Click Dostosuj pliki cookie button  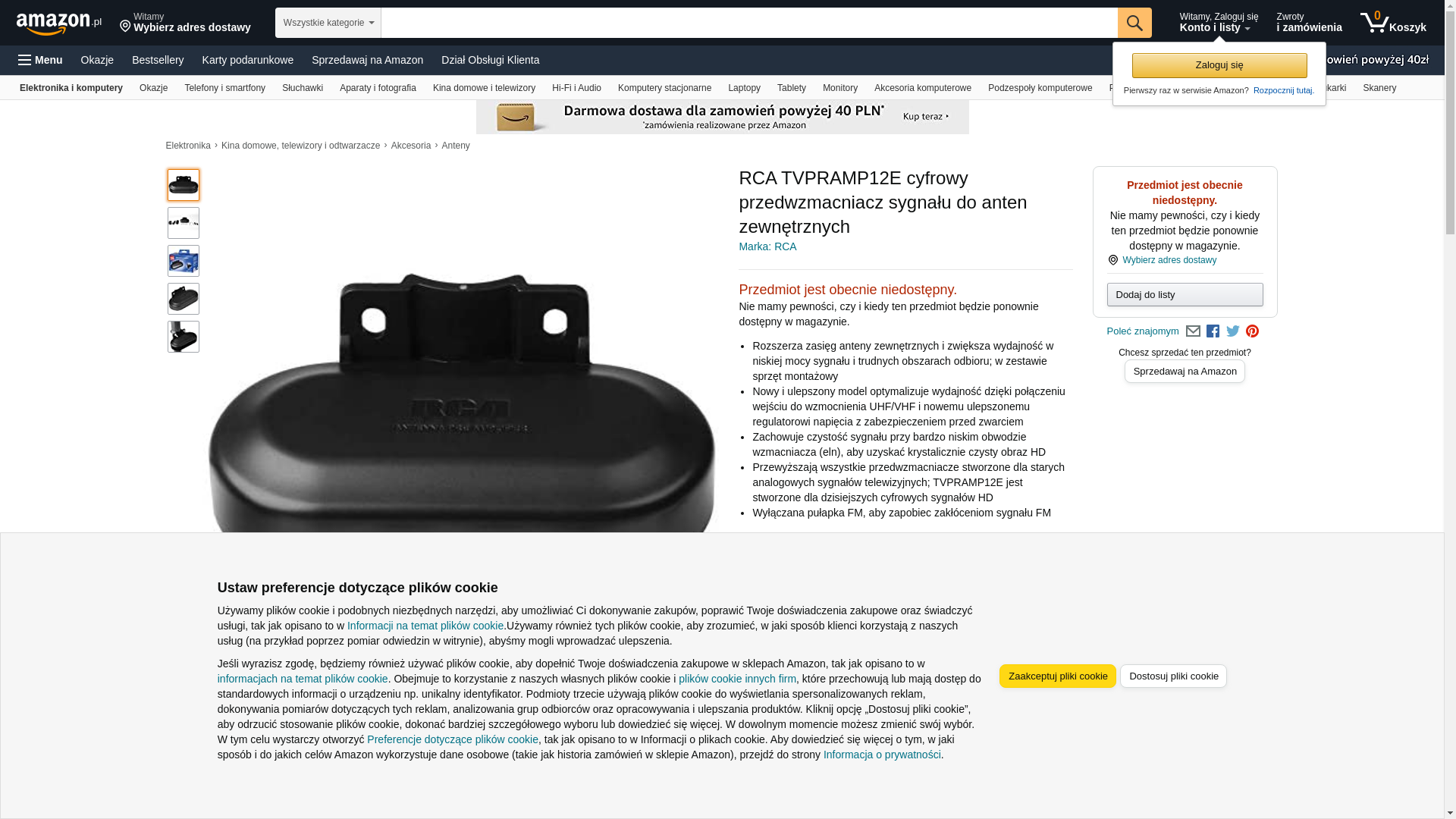point(1173,676)
